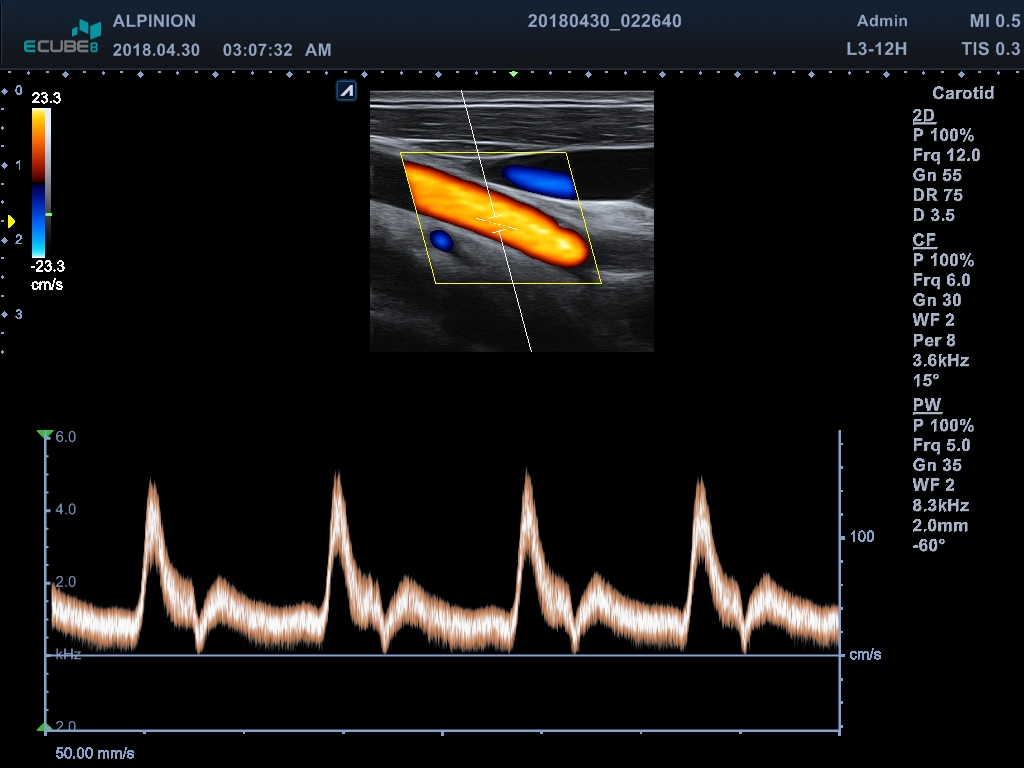The image size is (1024, 768).
Task: Select the 2D mode parameters heading
Action: [x=923, y=115]
